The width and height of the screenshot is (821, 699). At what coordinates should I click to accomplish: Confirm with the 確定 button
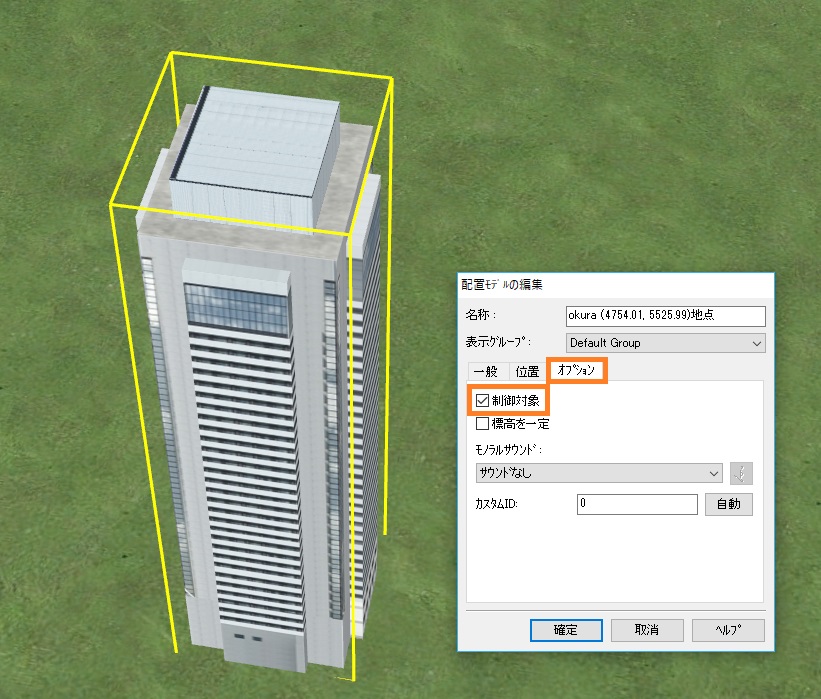566,630
